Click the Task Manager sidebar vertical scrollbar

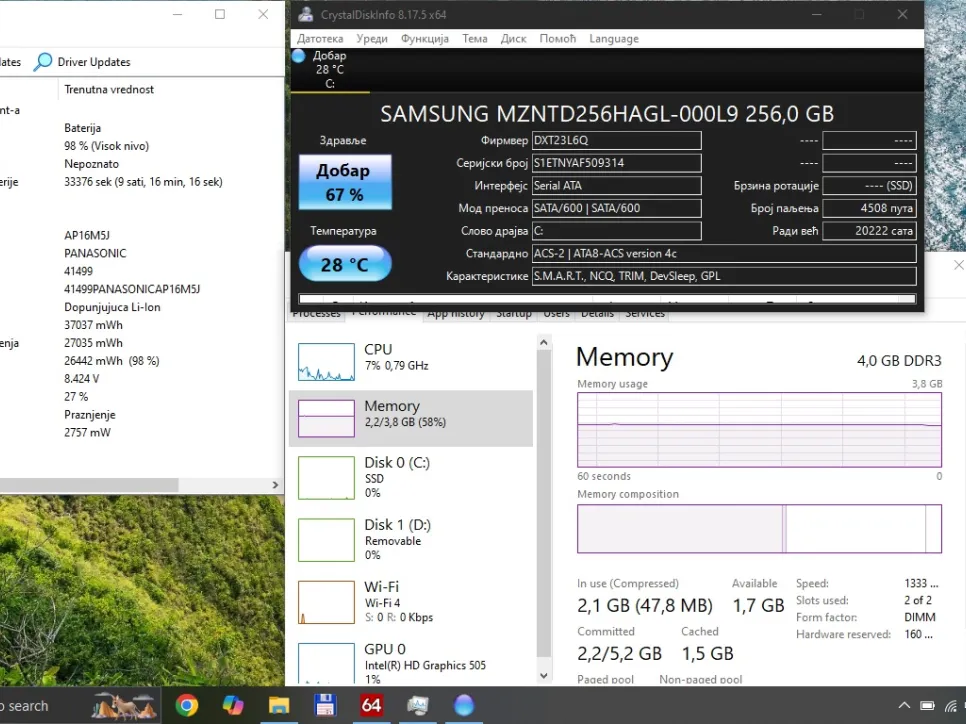pos(543,505)
